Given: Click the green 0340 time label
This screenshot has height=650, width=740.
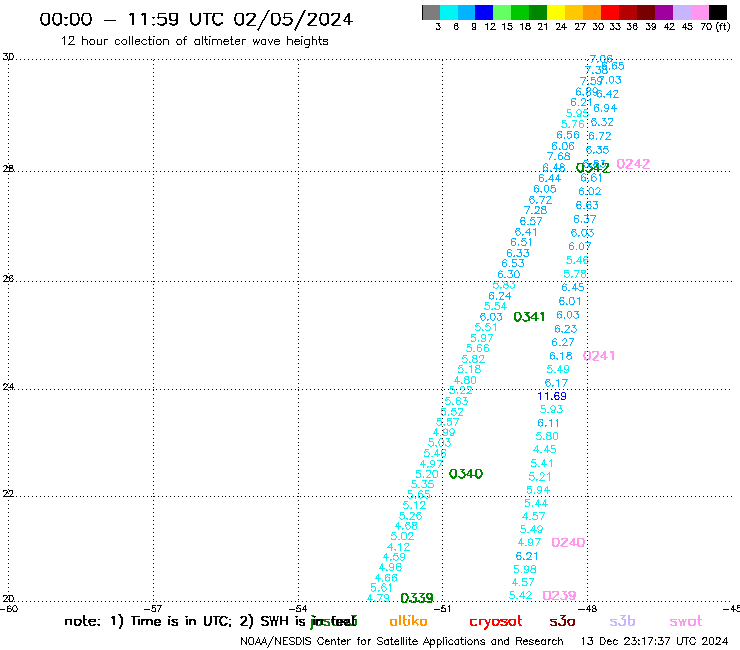Looking at the screenshot, I should [466, 473].
